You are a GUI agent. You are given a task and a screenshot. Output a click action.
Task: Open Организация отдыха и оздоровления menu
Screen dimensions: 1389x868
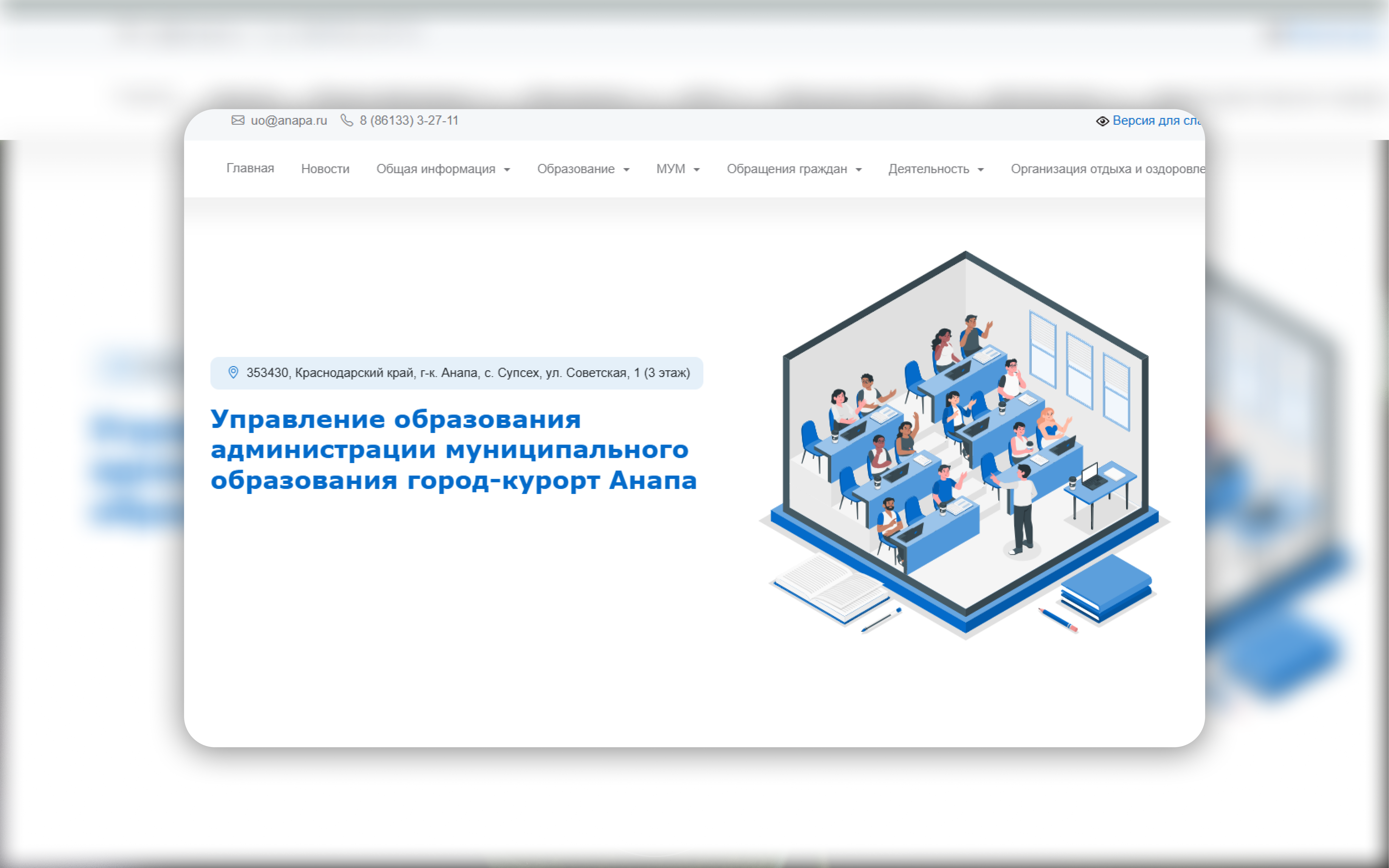[1108, 169]
